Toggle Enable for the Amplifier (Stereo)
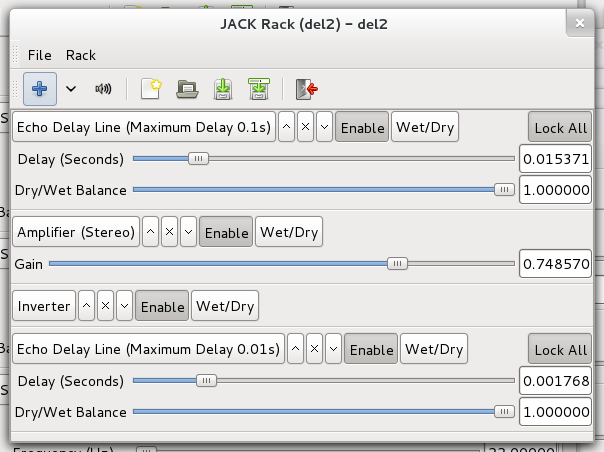Screen dimensions: 604x452 pyautogui.click(x=226, y=232)
